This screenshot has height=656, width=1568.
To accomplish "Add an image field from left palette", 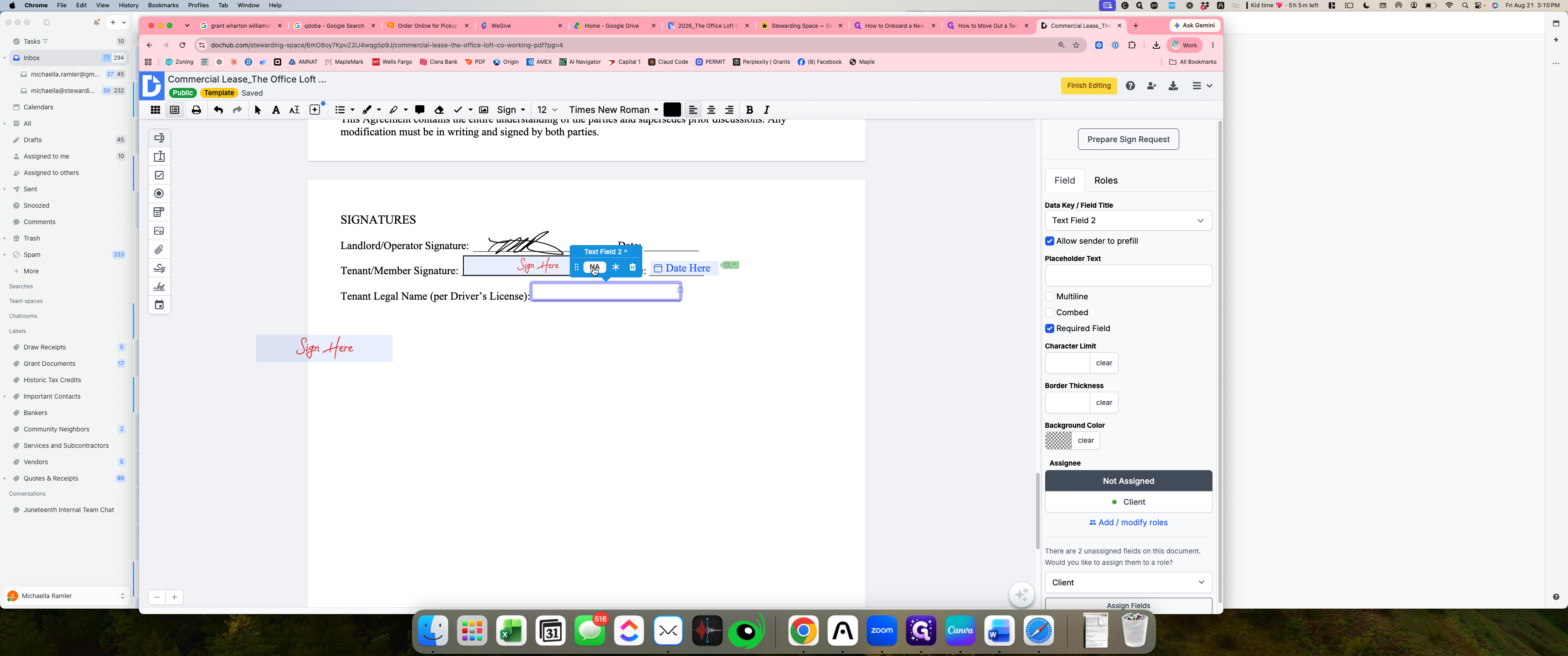I will (159, 231).
